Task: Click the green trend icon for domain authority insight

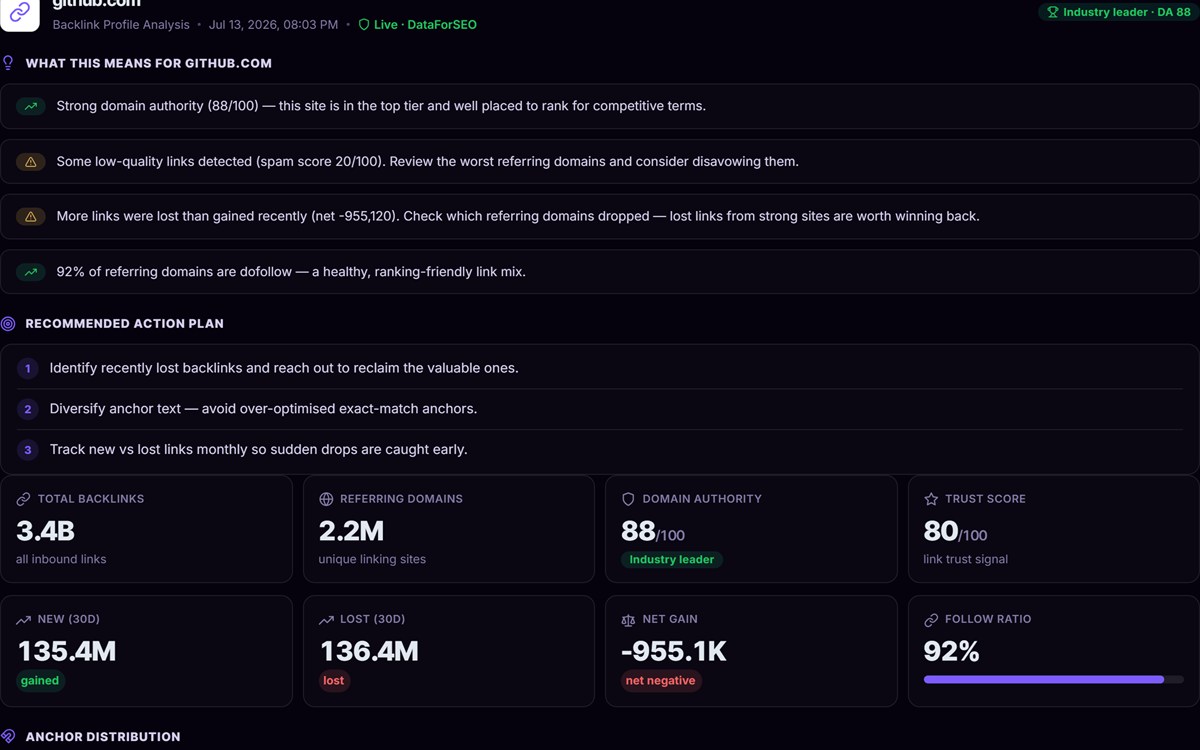Action: (x=31, y=106)
